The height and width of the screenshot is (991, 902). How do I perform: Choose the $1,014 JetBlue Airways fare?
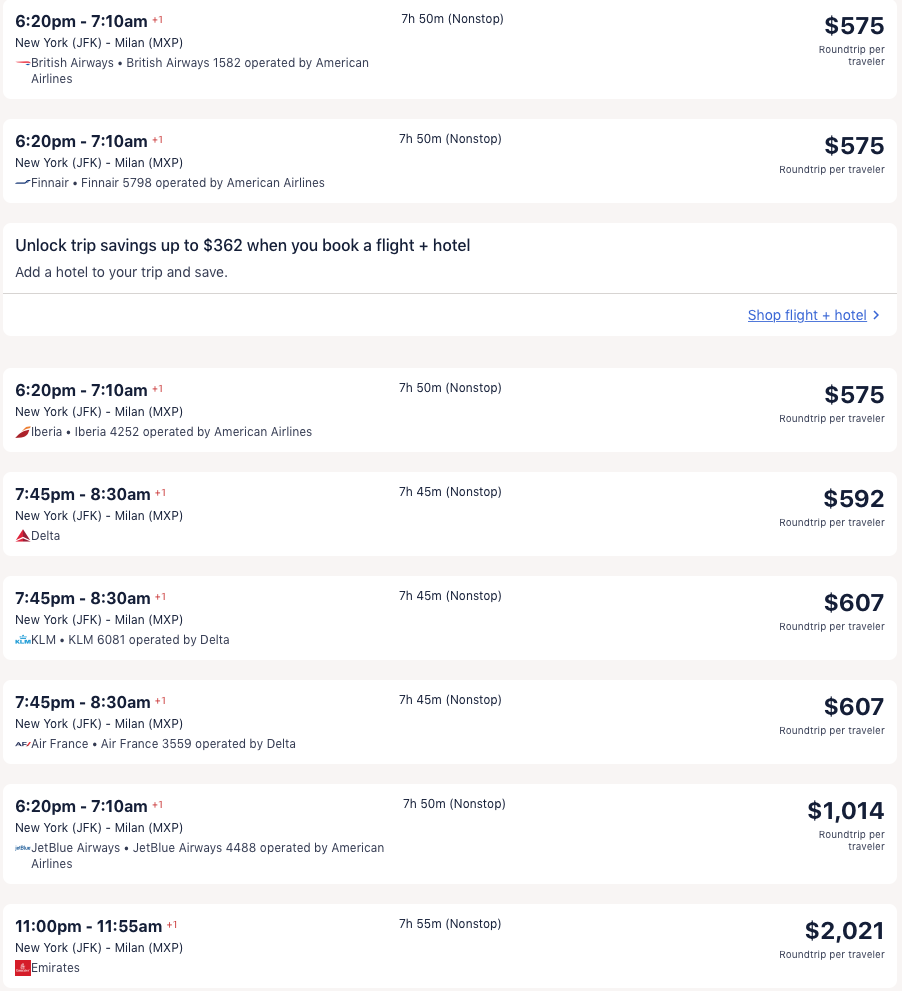pyautogui.click(x=846, y=810)
